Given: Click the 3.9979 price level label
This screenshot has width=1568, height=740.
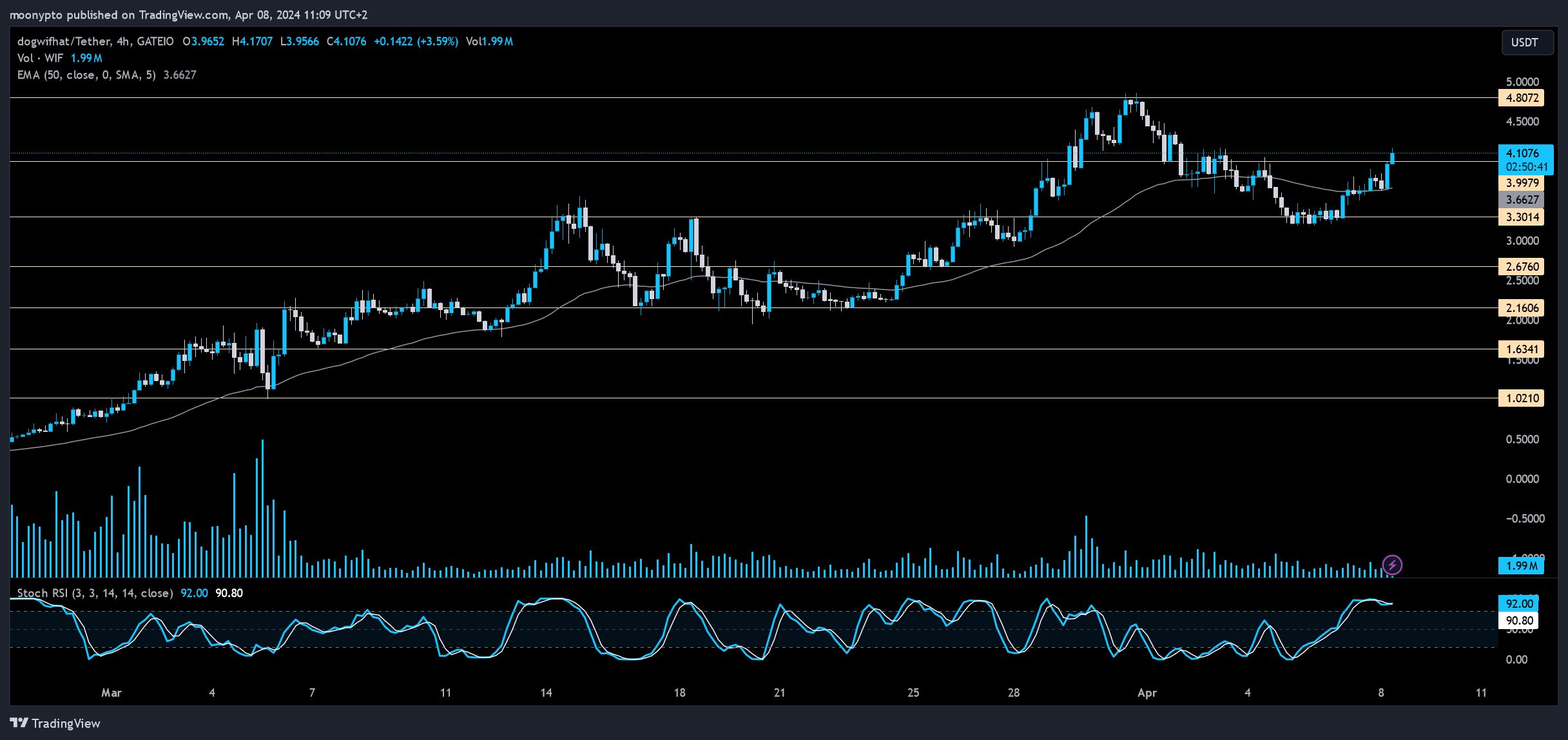Looking at the screenshot, I should 1522,183.
